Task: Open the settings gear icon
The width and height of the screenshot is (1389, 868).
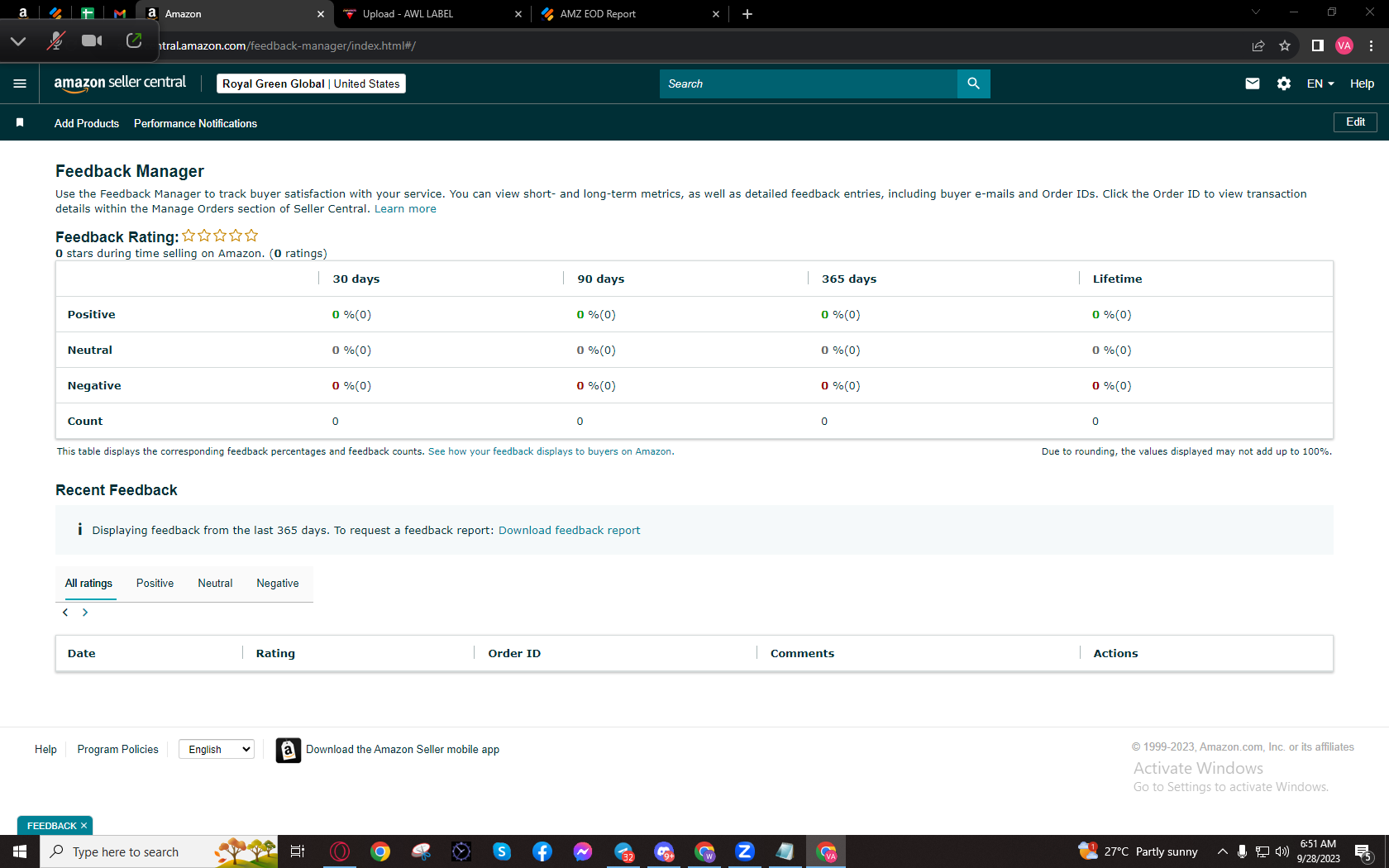Action: point(1284,83)
